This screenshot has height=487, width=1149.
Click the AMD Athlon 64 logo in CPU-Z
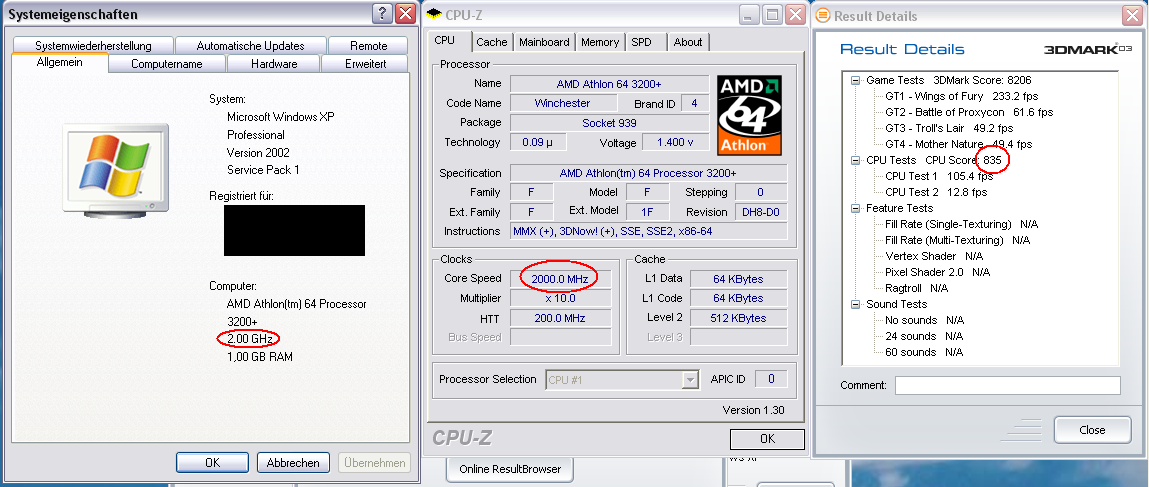click(x=749, y=115)
